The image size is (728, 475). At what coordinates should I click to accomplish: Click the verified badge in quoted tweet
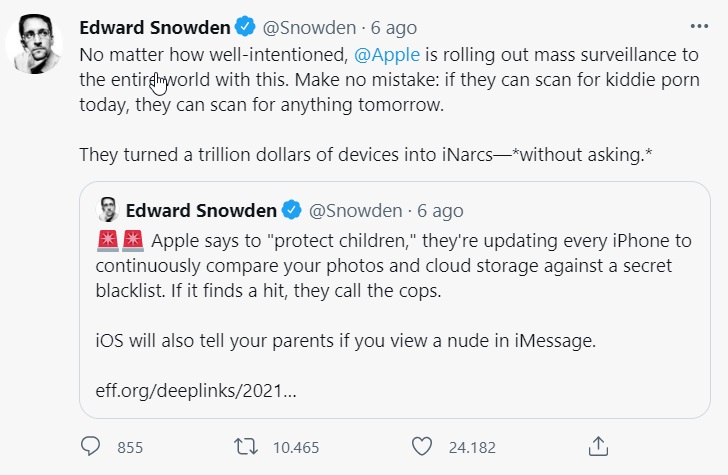[292, 210]
